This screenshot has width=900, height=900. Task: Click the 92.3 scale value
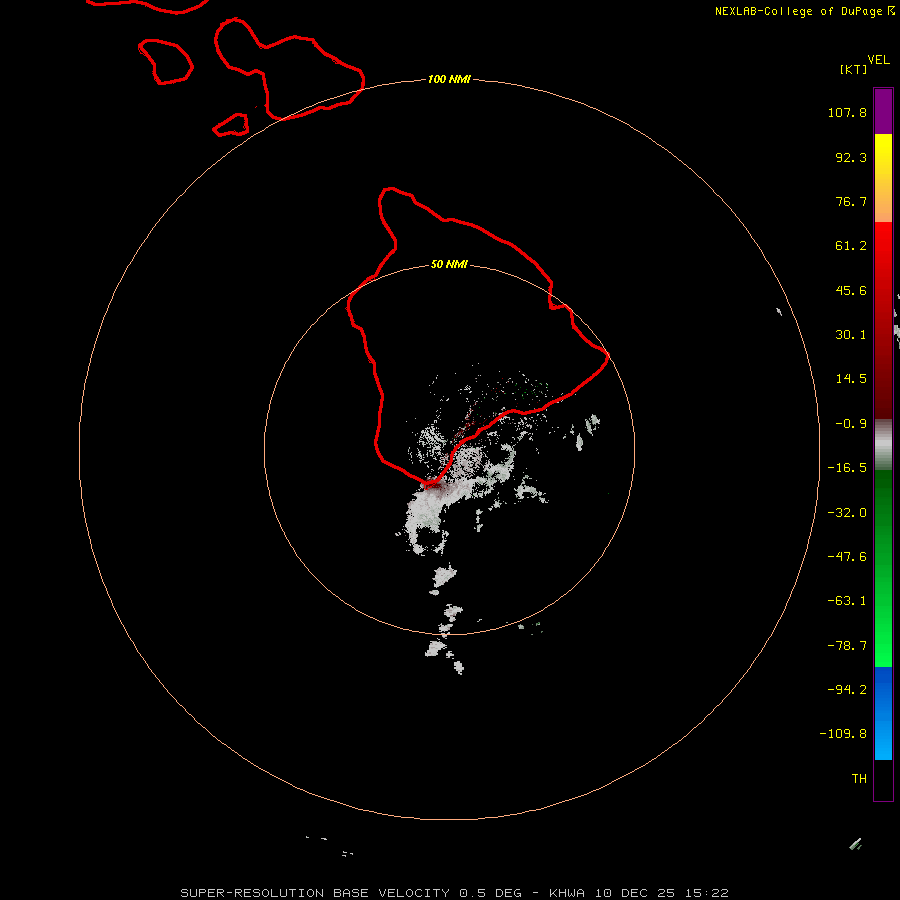pos(851,157)
